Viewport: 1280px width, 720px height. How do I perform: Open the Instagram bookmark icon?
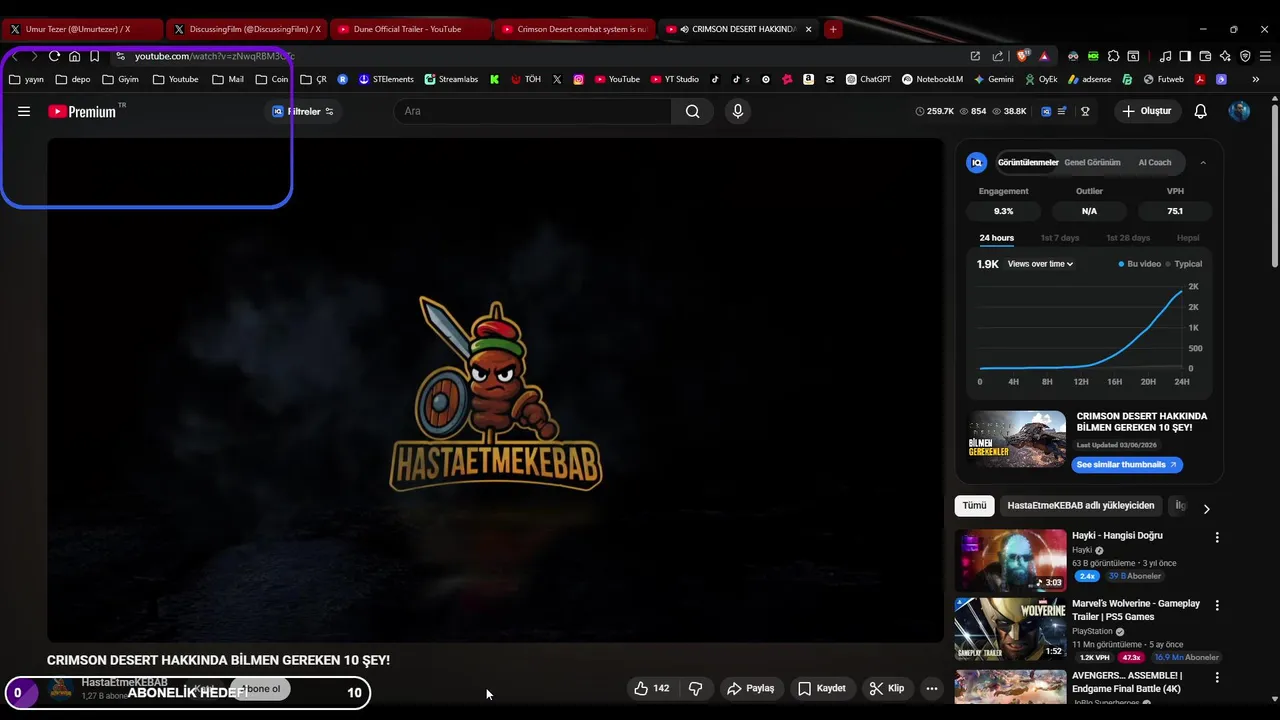[x=578, y=79]
